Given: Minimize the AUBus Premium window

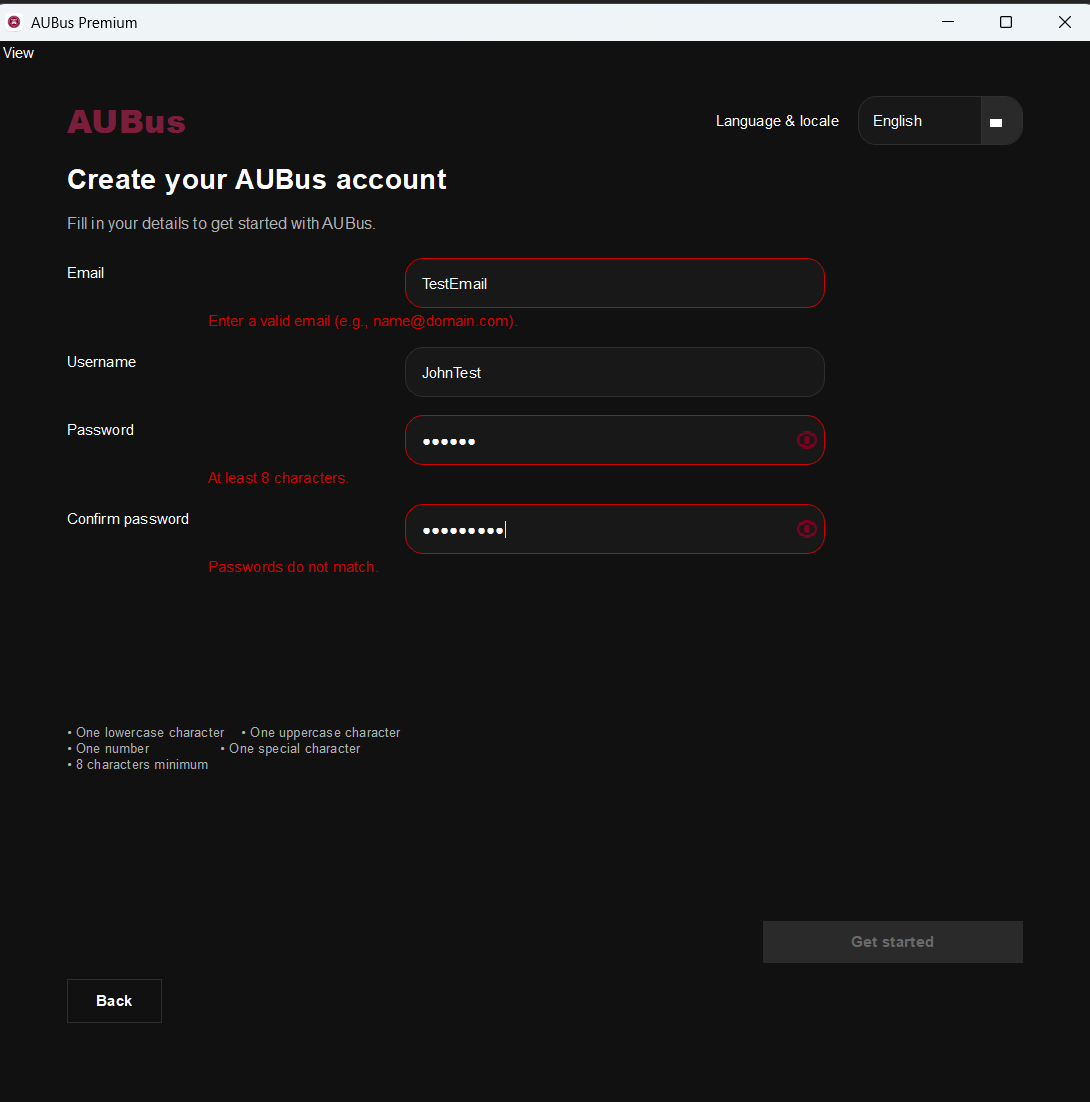Looking at the screenshot, I should [x=948, y=22].
